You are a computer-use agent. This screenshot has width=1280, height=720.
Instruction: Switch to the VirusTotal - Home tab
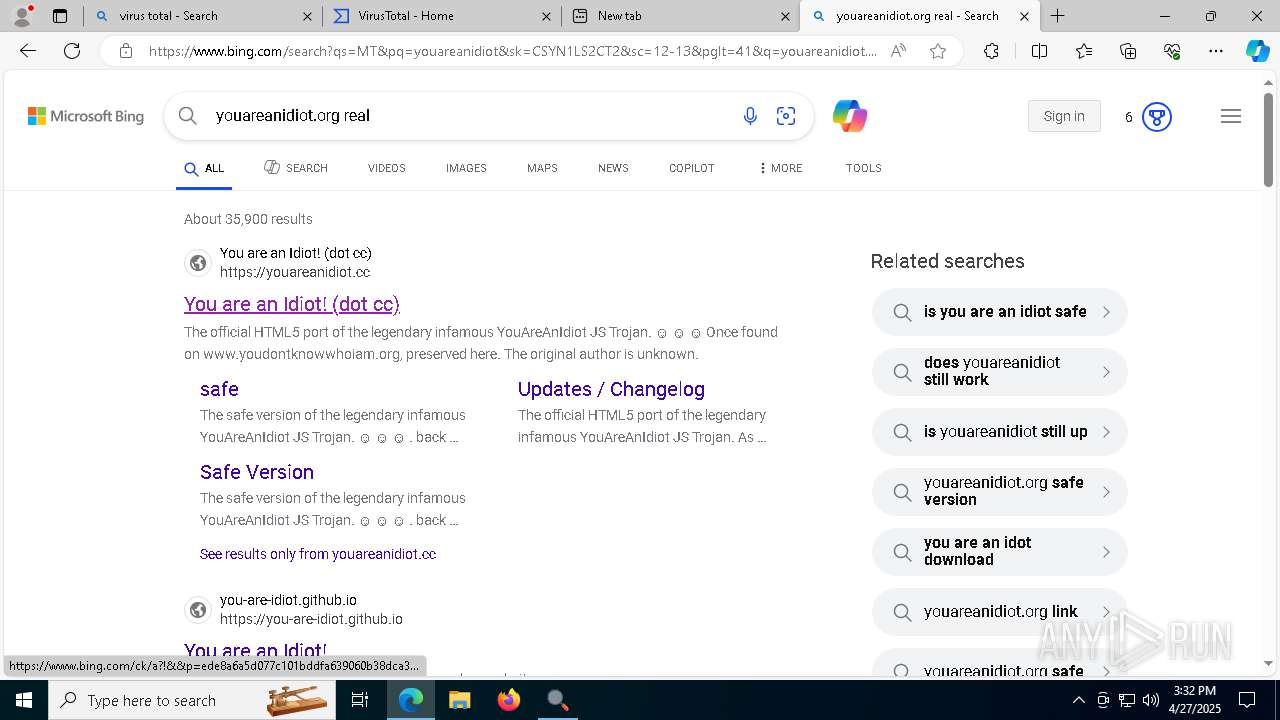click(442, 16)
